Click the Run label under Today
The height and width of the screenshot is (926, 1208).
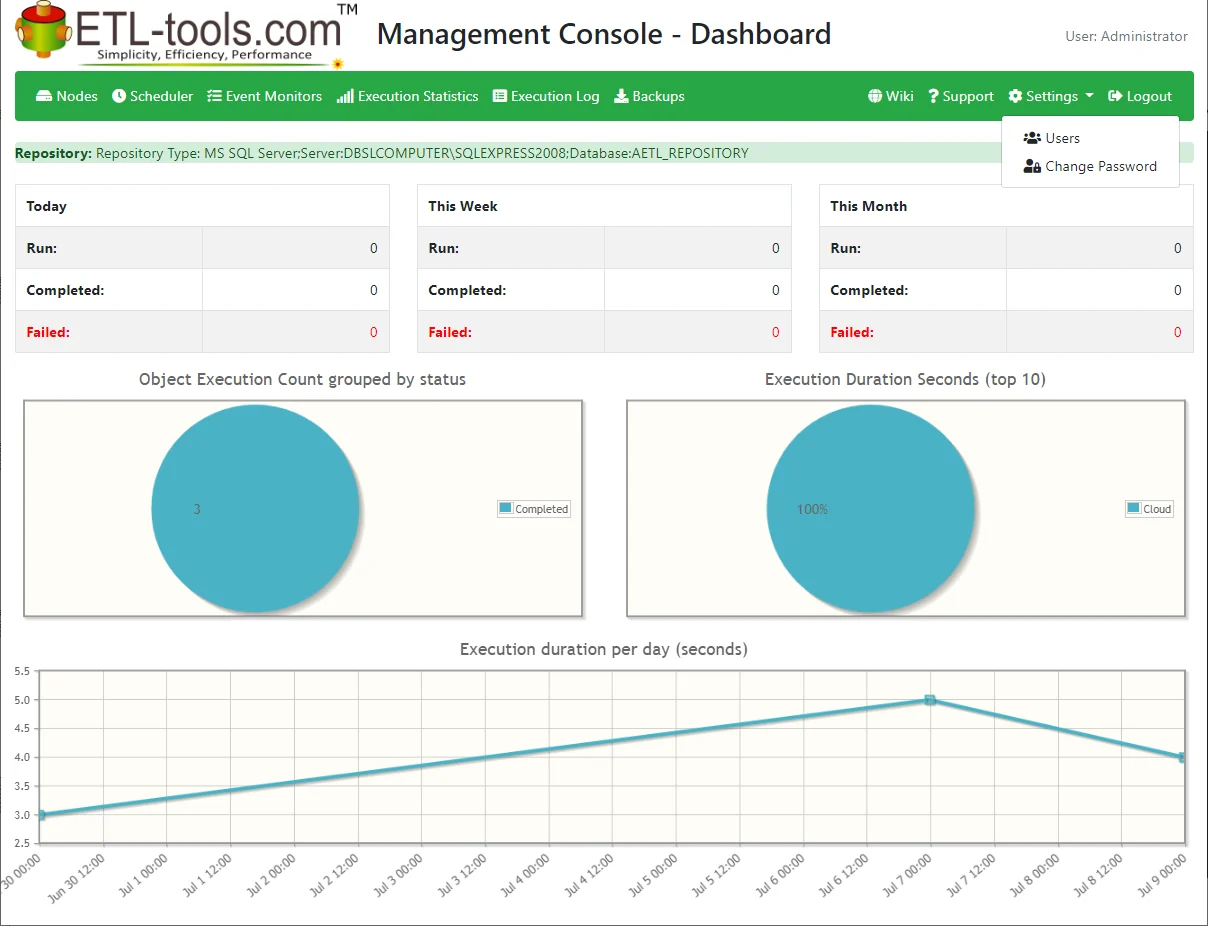42,248
